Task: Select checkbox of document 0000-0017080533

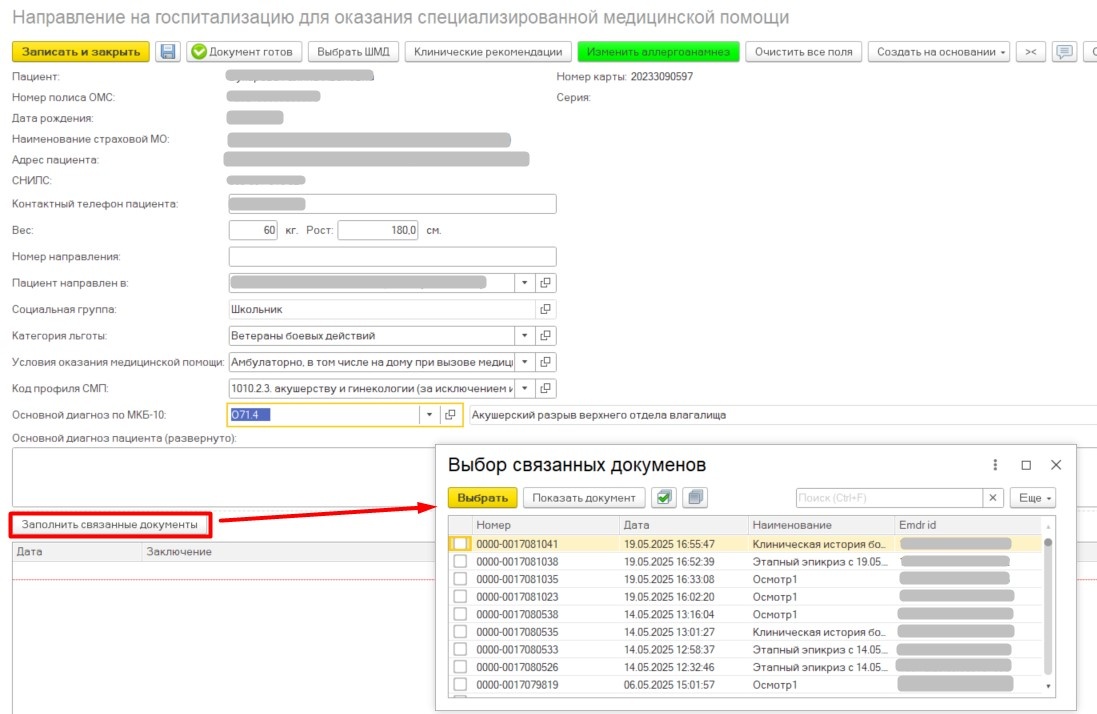Action: tap(460, 649)
